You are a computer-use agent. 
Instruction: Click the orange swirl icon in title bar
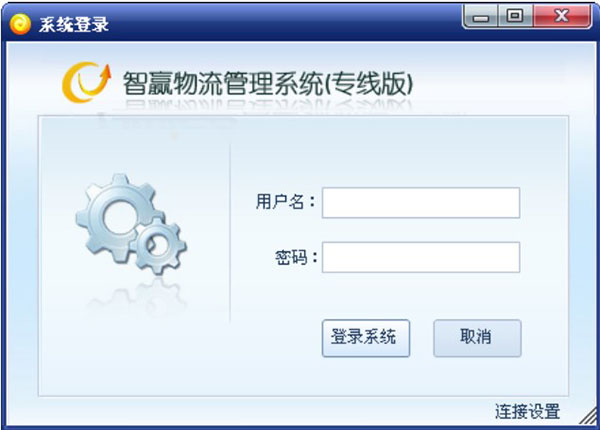click(x=20, y=24)
